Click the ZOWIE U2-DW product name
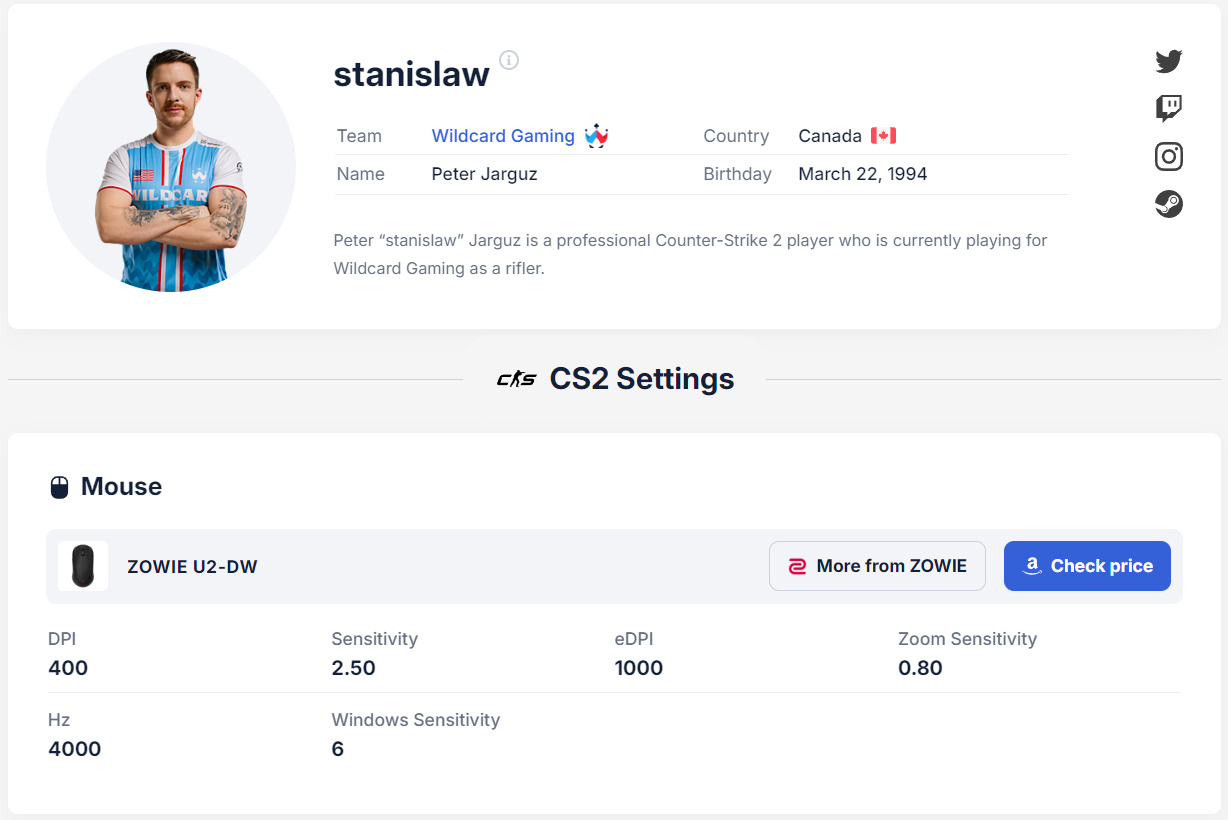Image resolution: width=1228 pixels, height=820 pixels. click(192, 566)
